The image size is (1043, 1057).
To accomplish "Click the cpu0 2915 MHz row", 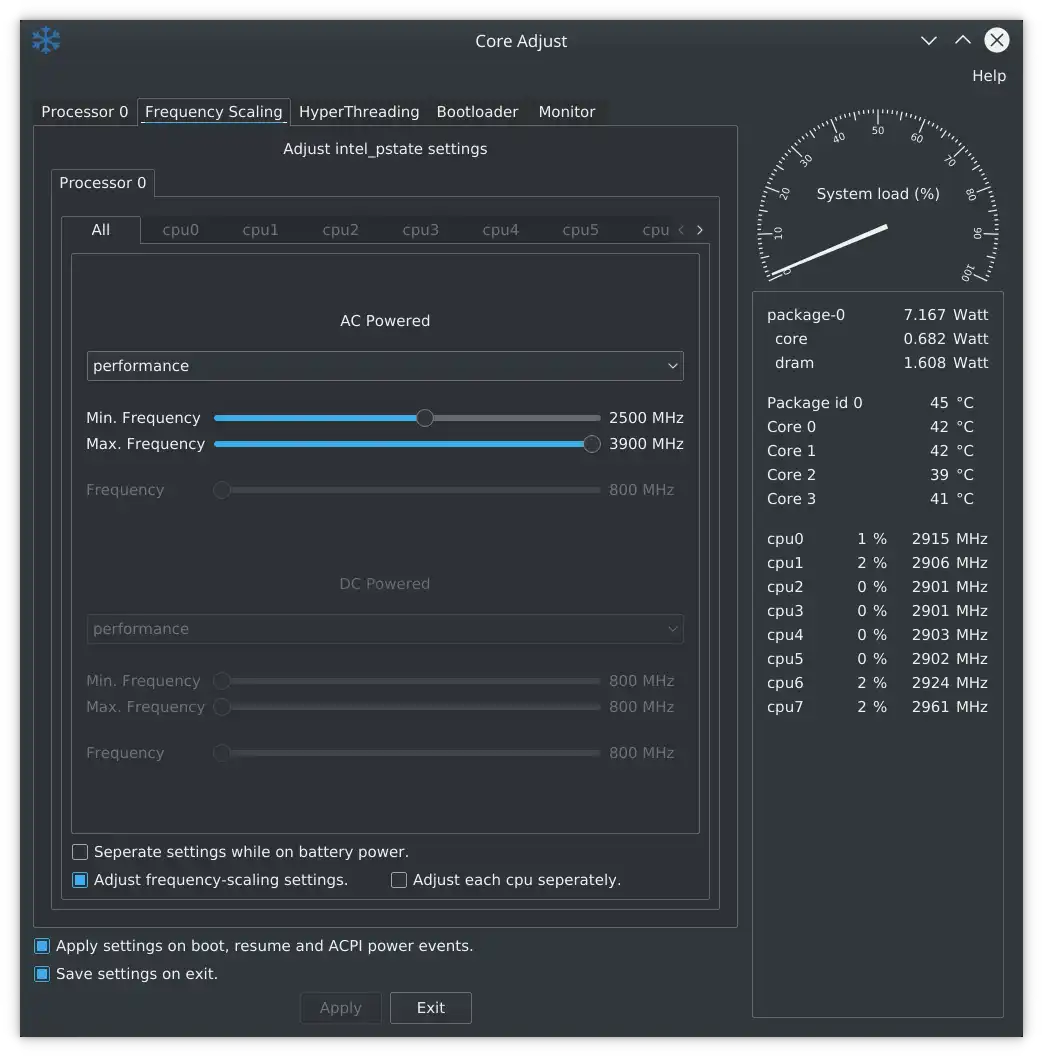I will pos(877,539).
